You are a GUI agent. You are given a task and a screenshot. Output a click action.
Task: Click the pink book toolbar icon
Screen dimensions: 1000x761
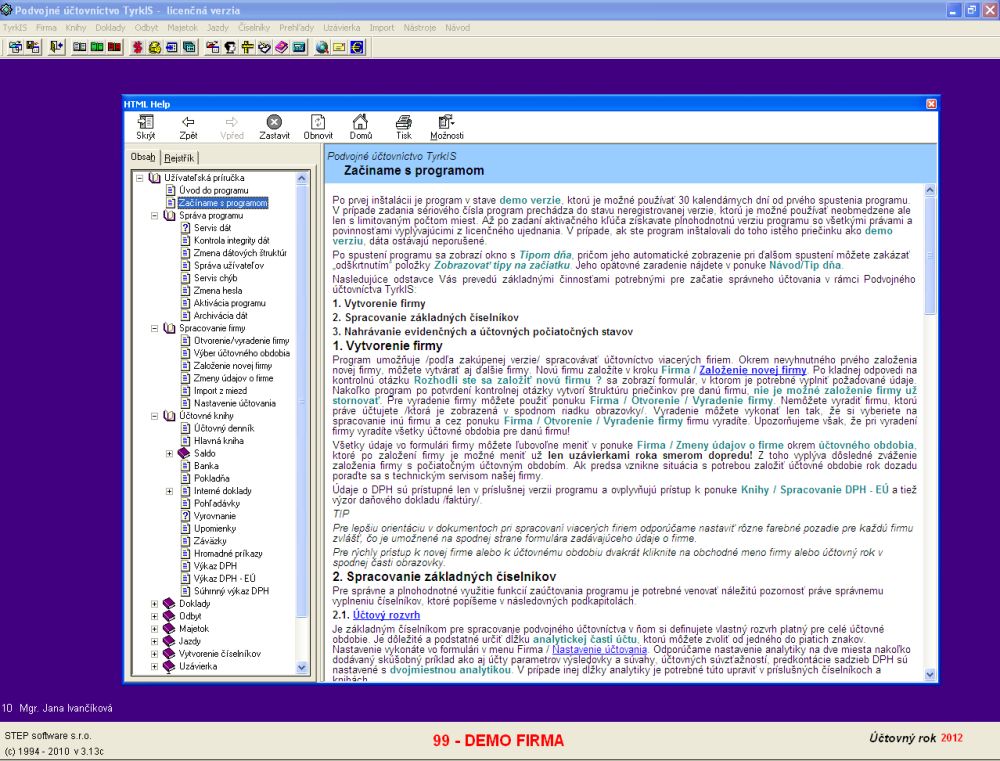pyautogui.click(x=281, y=47)
